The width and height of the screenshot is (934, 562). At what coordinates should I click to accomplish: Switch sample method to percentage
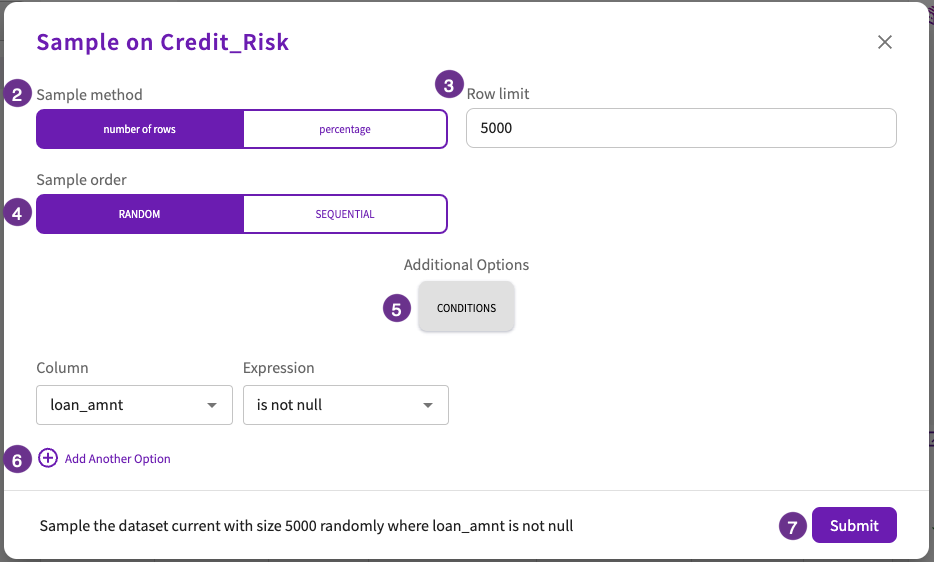point(345,129)
